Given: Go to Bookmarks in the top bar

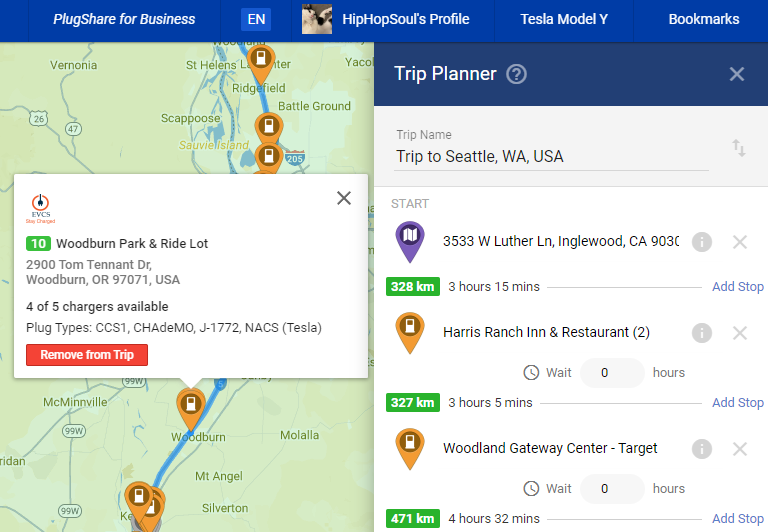Looking at the screenshot, I should (x=704, y=19).
